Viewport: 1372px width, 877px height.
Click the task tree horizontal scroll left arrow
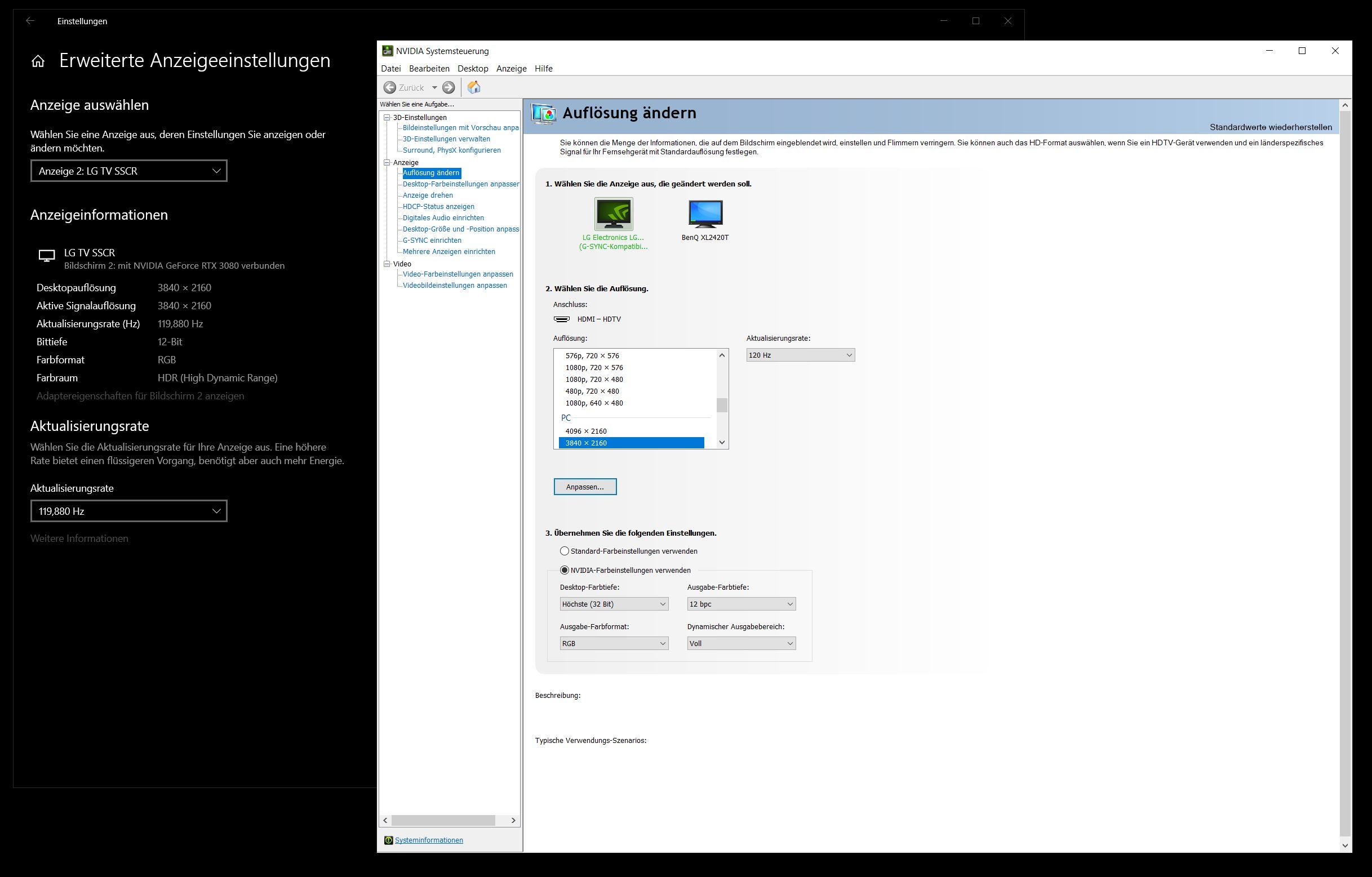[386, 820]
